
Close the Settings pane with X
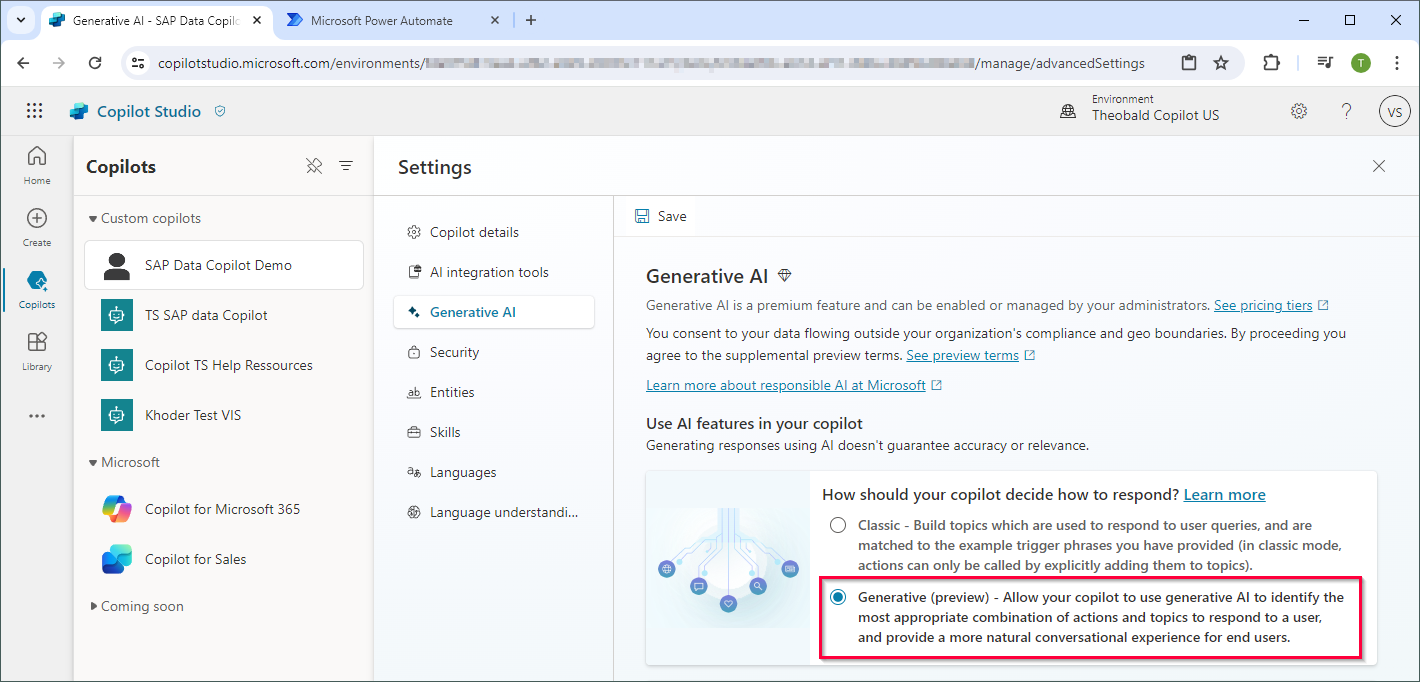[1379, 166]
